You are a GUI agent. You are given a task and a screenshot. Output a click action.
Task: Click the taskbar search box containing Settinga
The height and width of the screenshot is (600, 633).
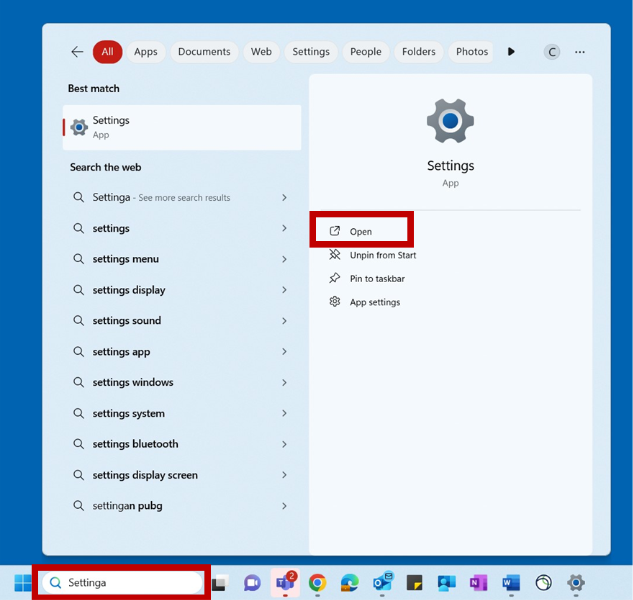coord(122,583)
